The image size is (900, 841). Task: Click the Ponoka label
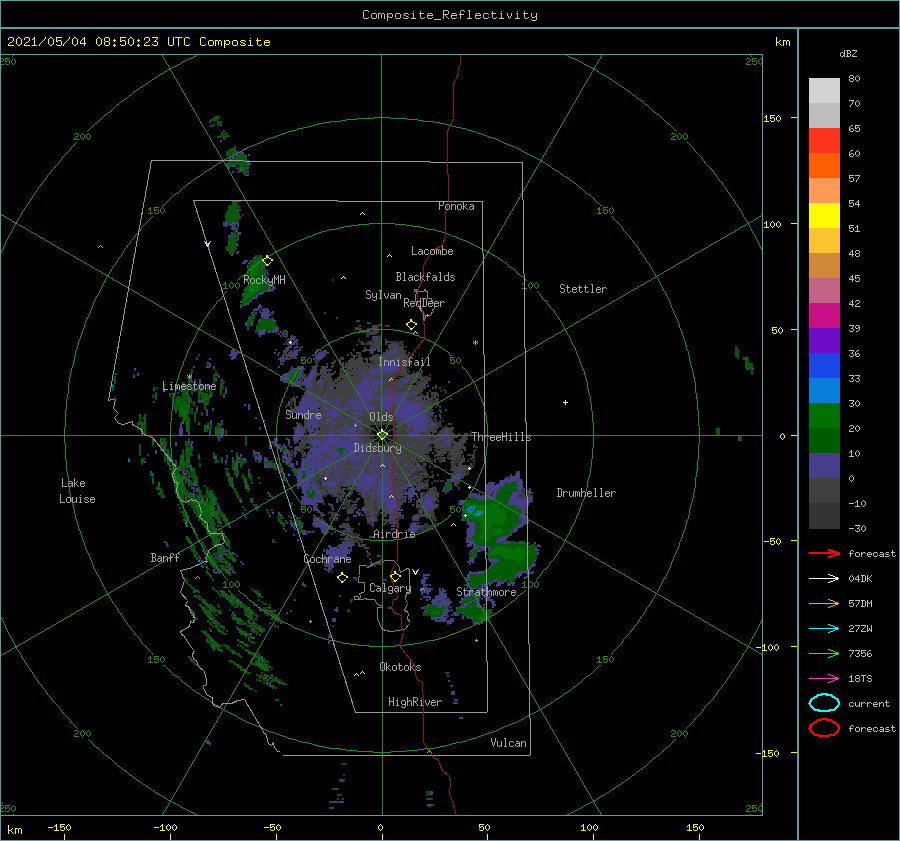coord(456,206)
